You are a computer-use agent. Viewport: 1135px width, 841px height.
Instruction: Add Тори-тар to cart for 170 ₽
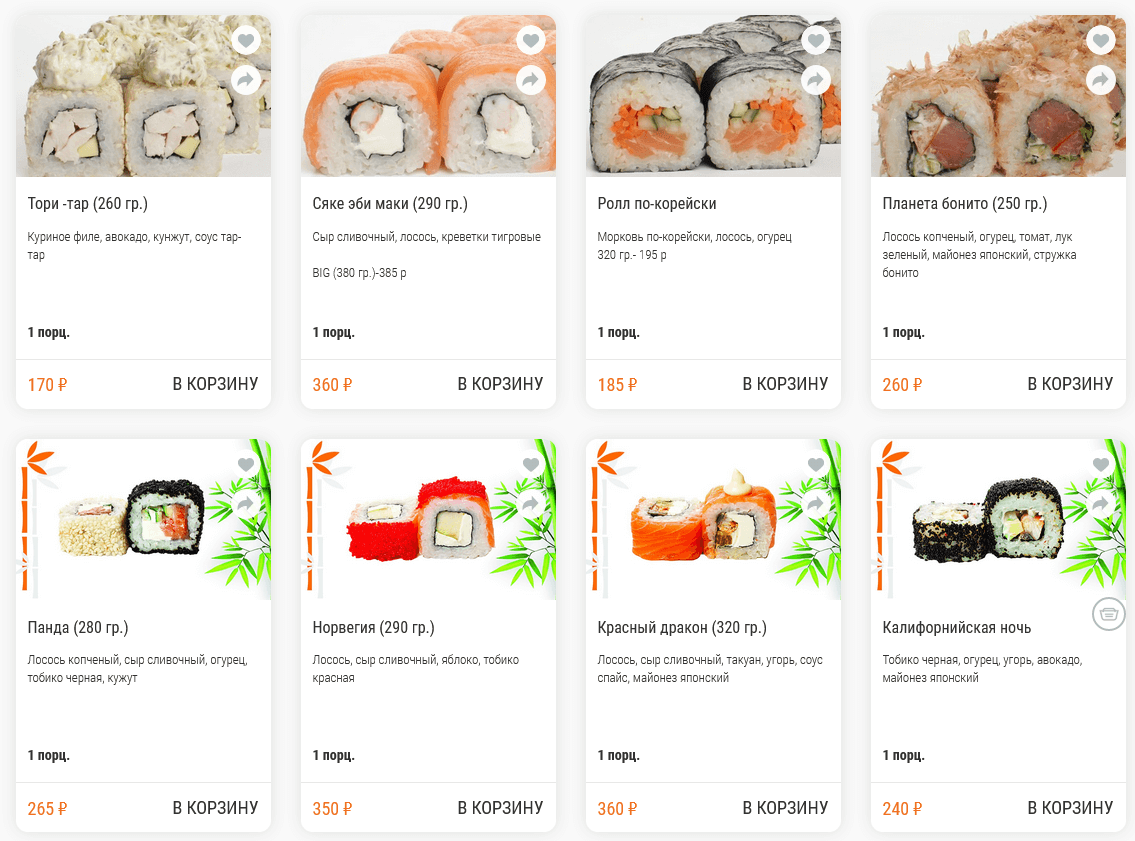click(215, 384)
